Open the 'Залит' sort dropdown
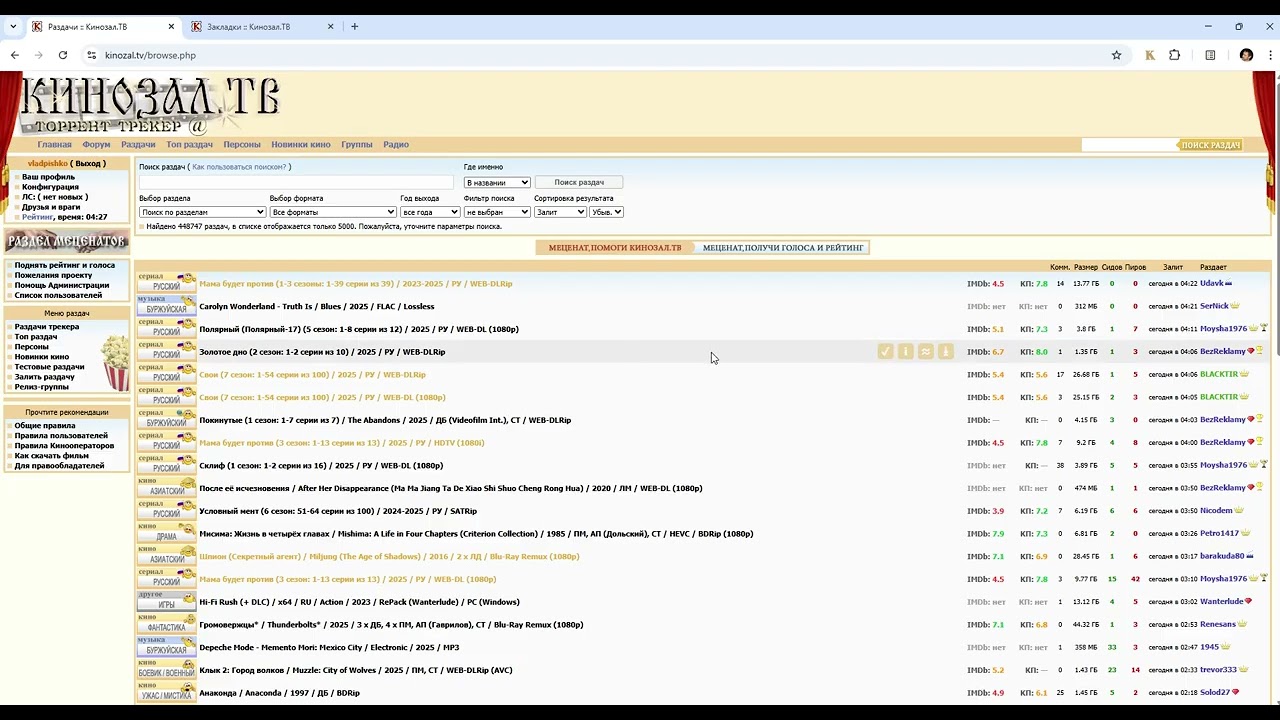 click(560, 212)
